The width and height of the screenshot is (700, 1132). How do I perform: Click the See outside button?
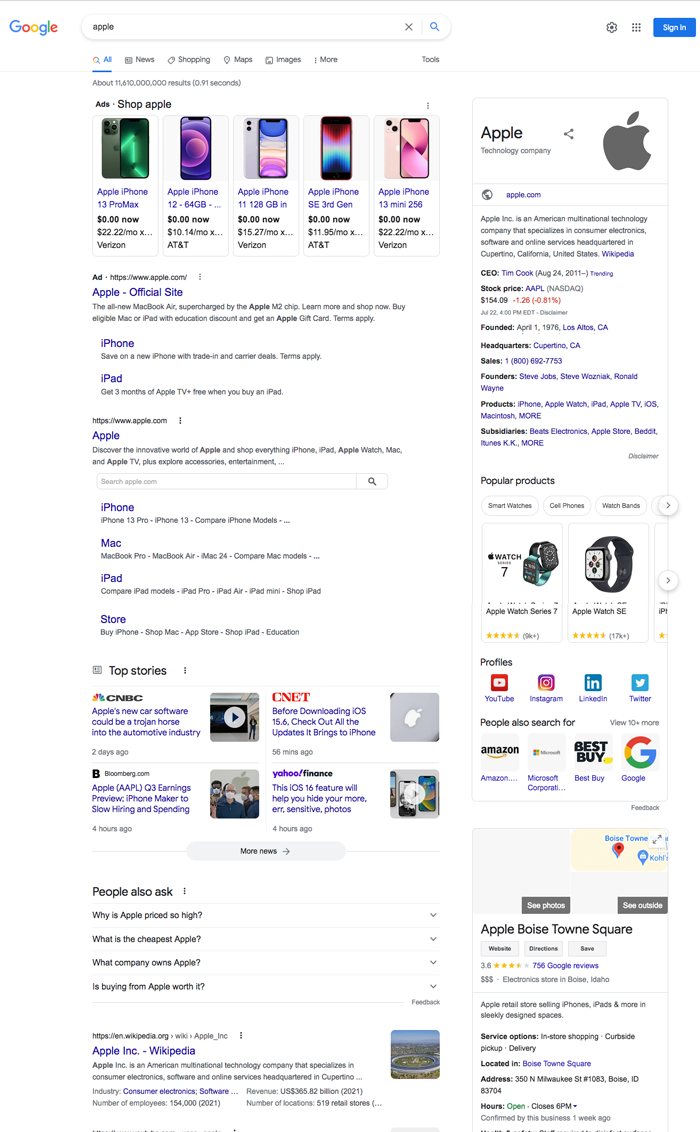642,905
